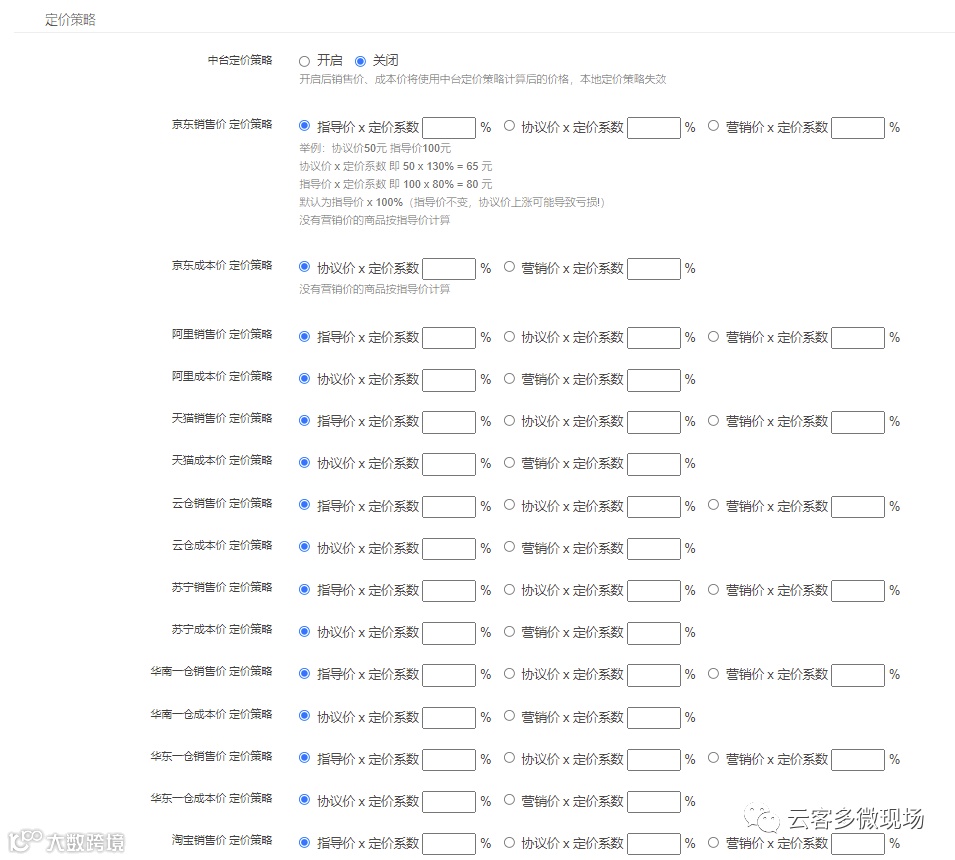Choose 营销价 radio in 苏宁成本价 row

[509, 632]
